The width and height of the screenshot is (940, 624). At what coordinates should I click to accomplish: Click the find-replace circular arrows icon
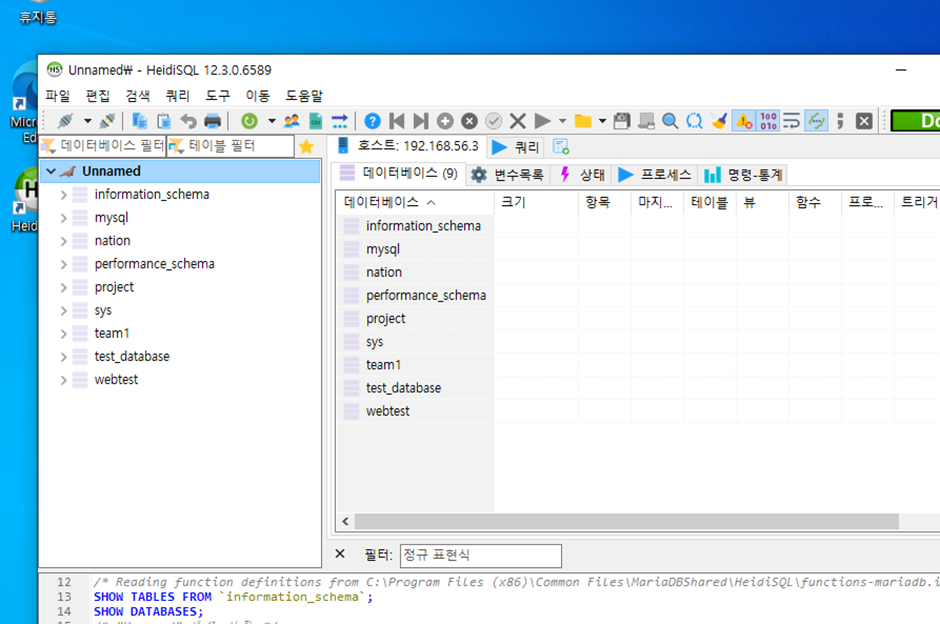point(694,121)
